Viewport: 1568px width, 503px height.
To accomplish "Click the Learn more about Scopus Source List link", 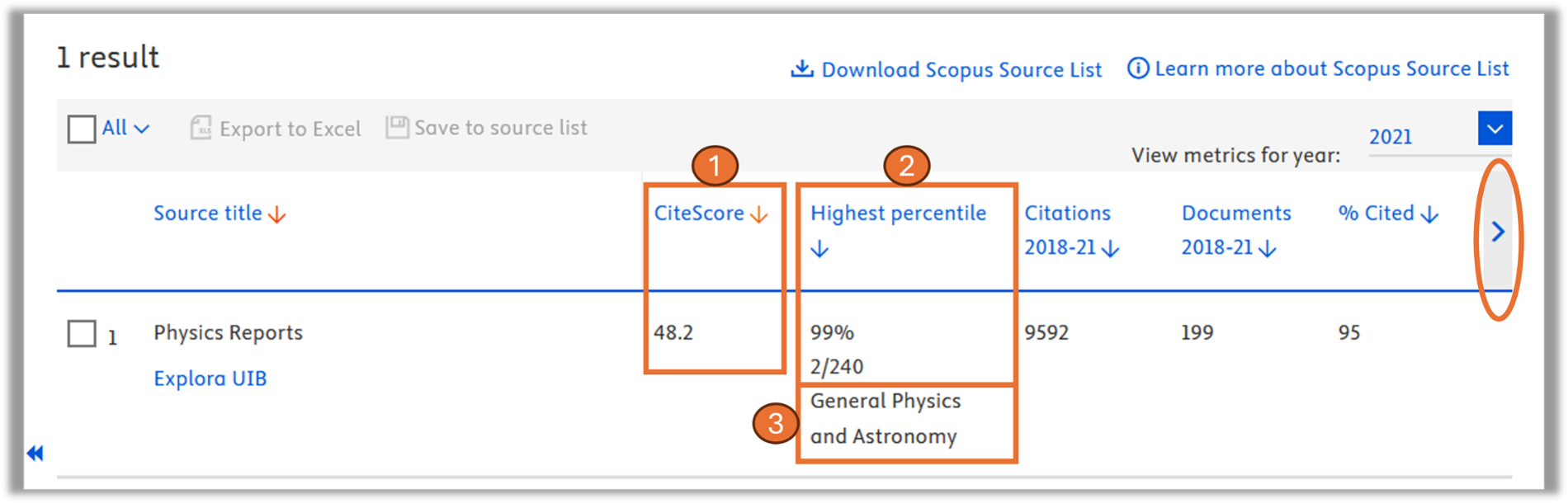I will point(1331,68).
